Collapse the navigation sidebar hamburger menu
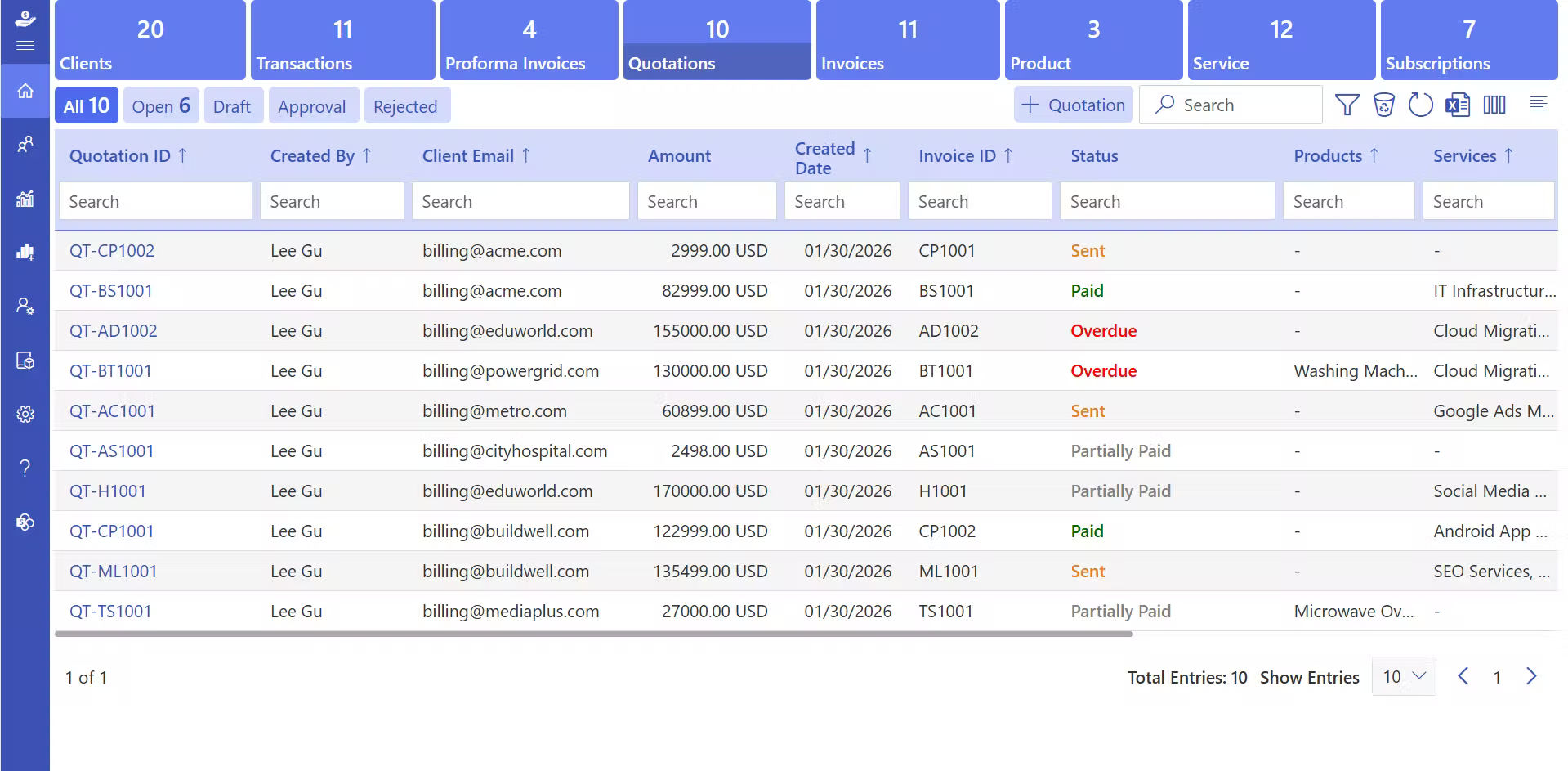 click(x=25, y=47)
